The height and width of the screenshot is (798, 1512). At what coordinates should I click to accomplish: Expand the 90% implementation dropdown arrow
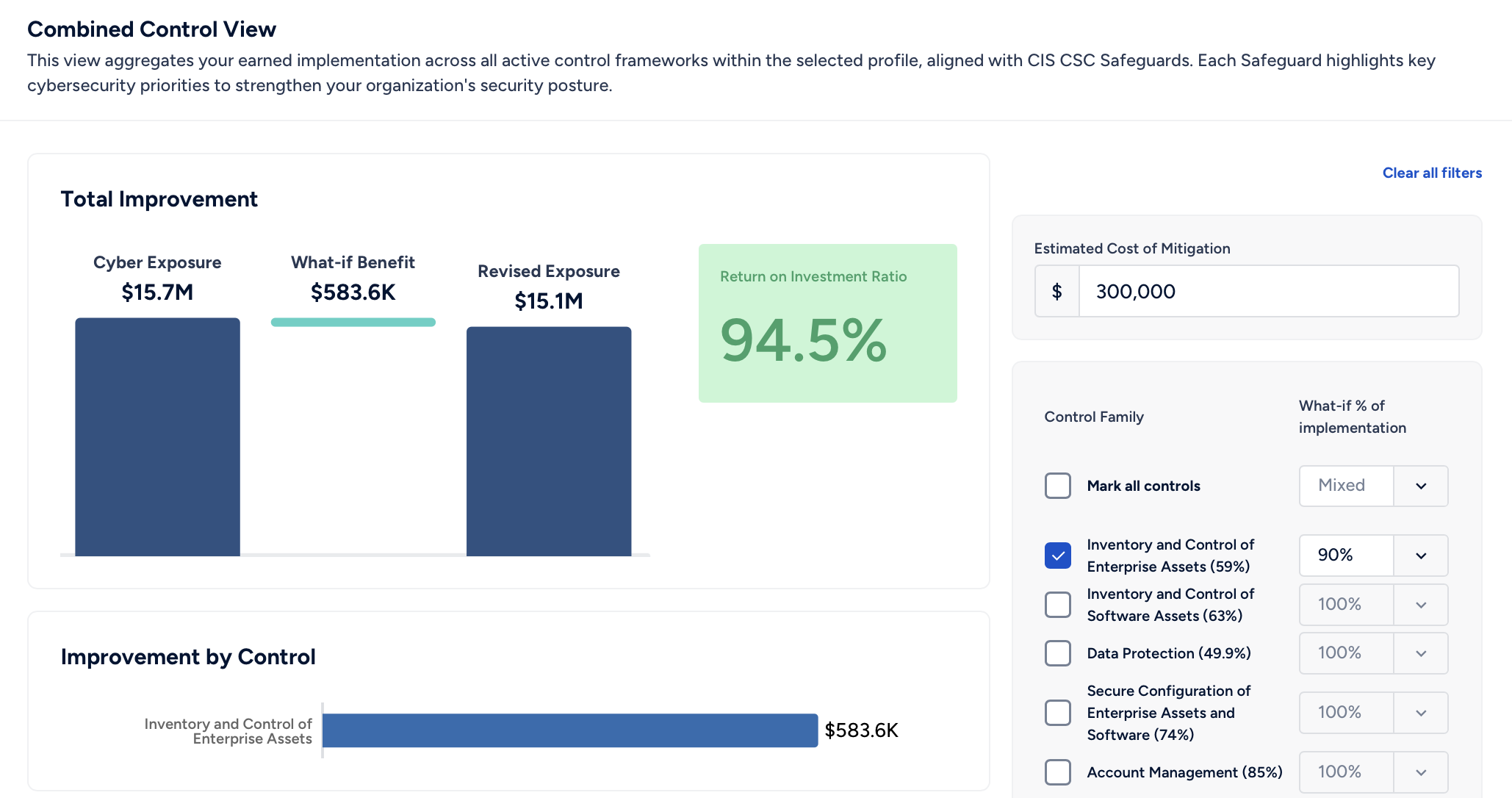[1420, 556]
